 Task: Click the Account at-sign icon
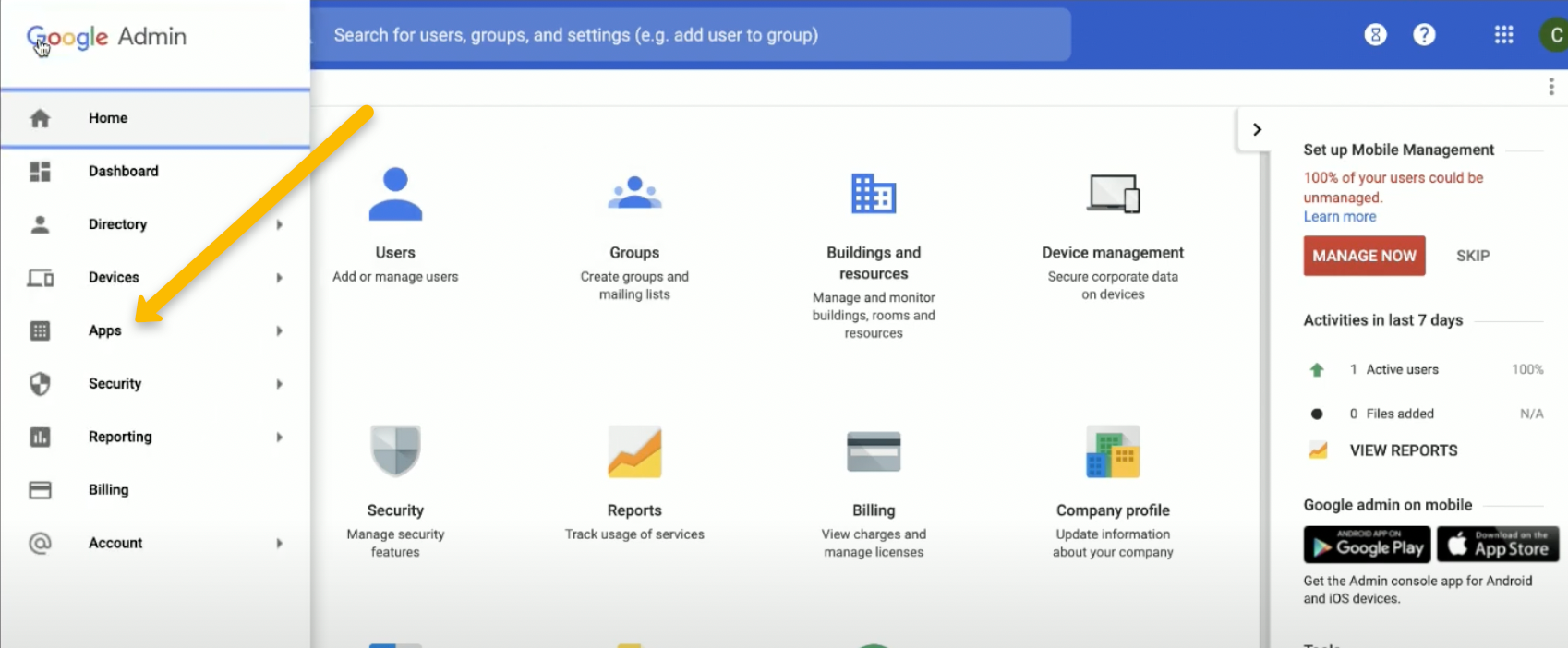40,543
